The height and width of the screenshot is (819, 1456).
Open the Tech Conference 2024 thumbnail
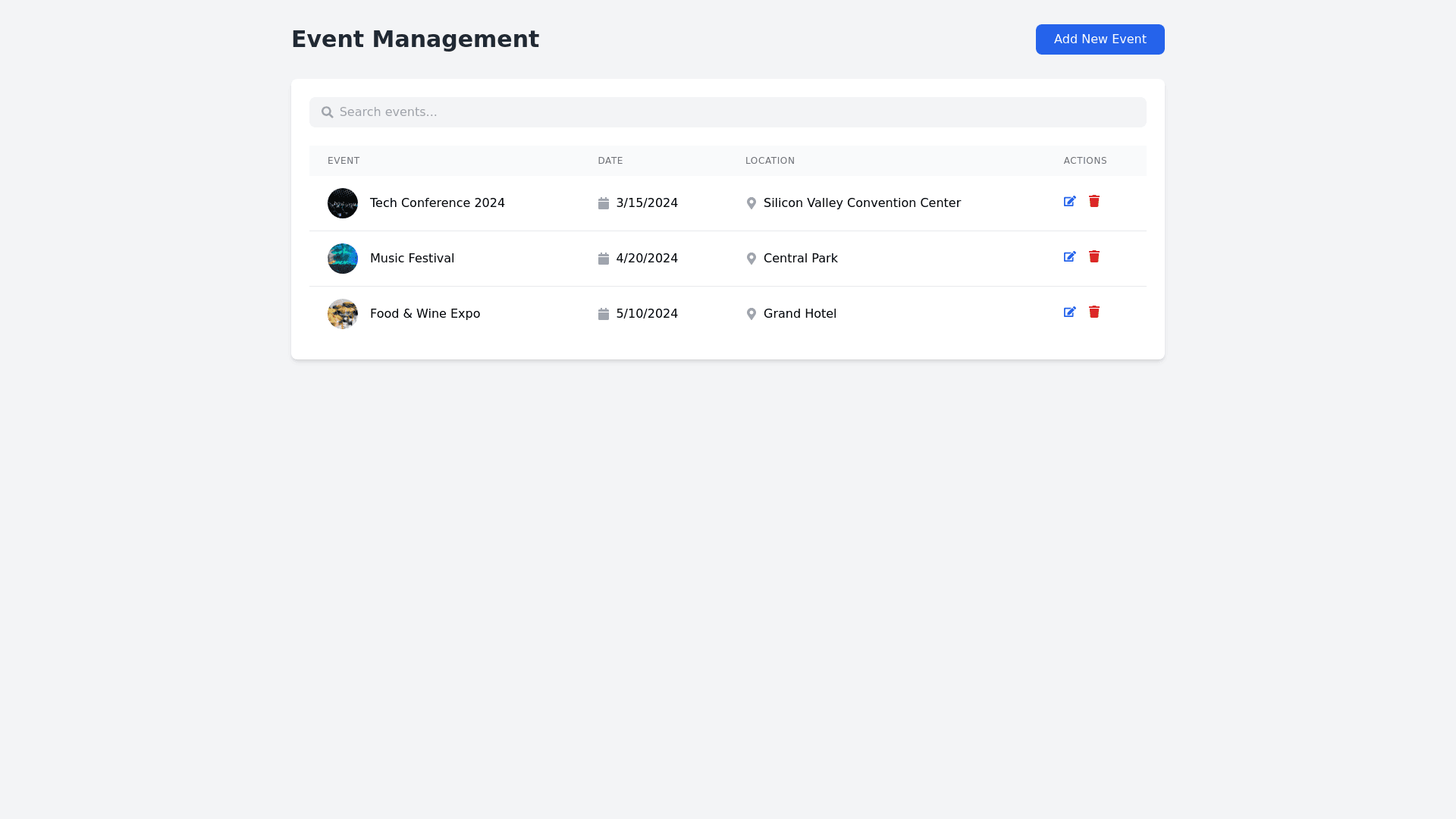[342, 203]
